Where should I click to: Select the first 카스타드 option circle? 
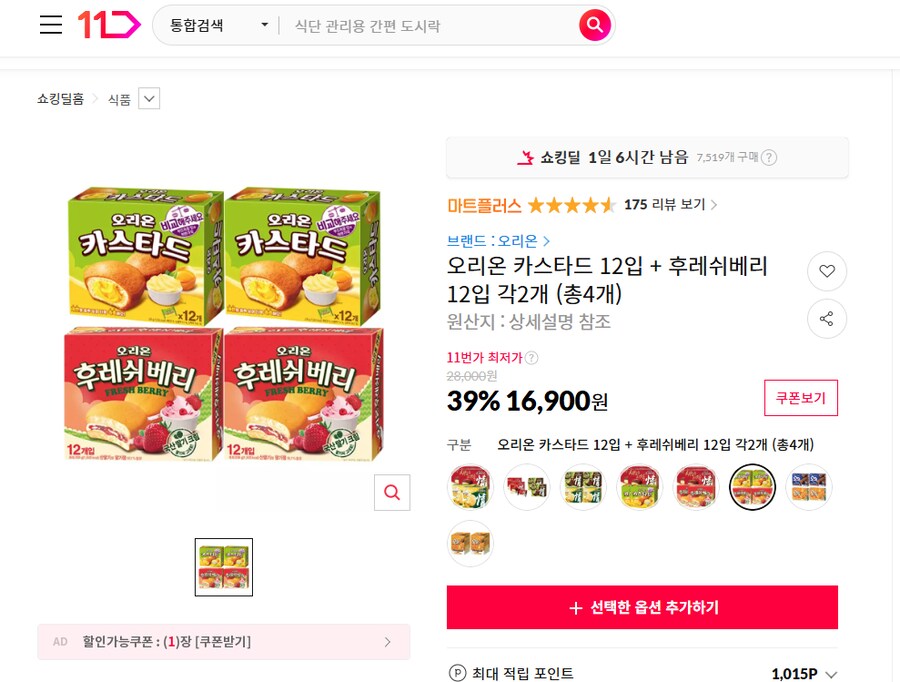point(470,487)
